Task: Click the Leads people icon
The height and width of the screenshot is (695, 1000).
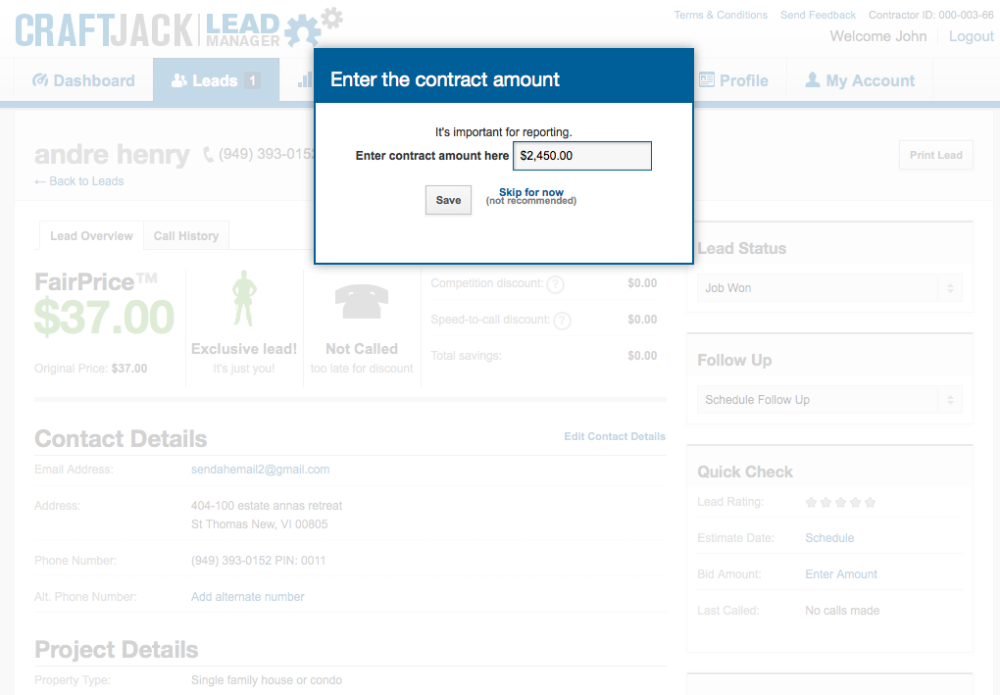Action: [179, 80]
